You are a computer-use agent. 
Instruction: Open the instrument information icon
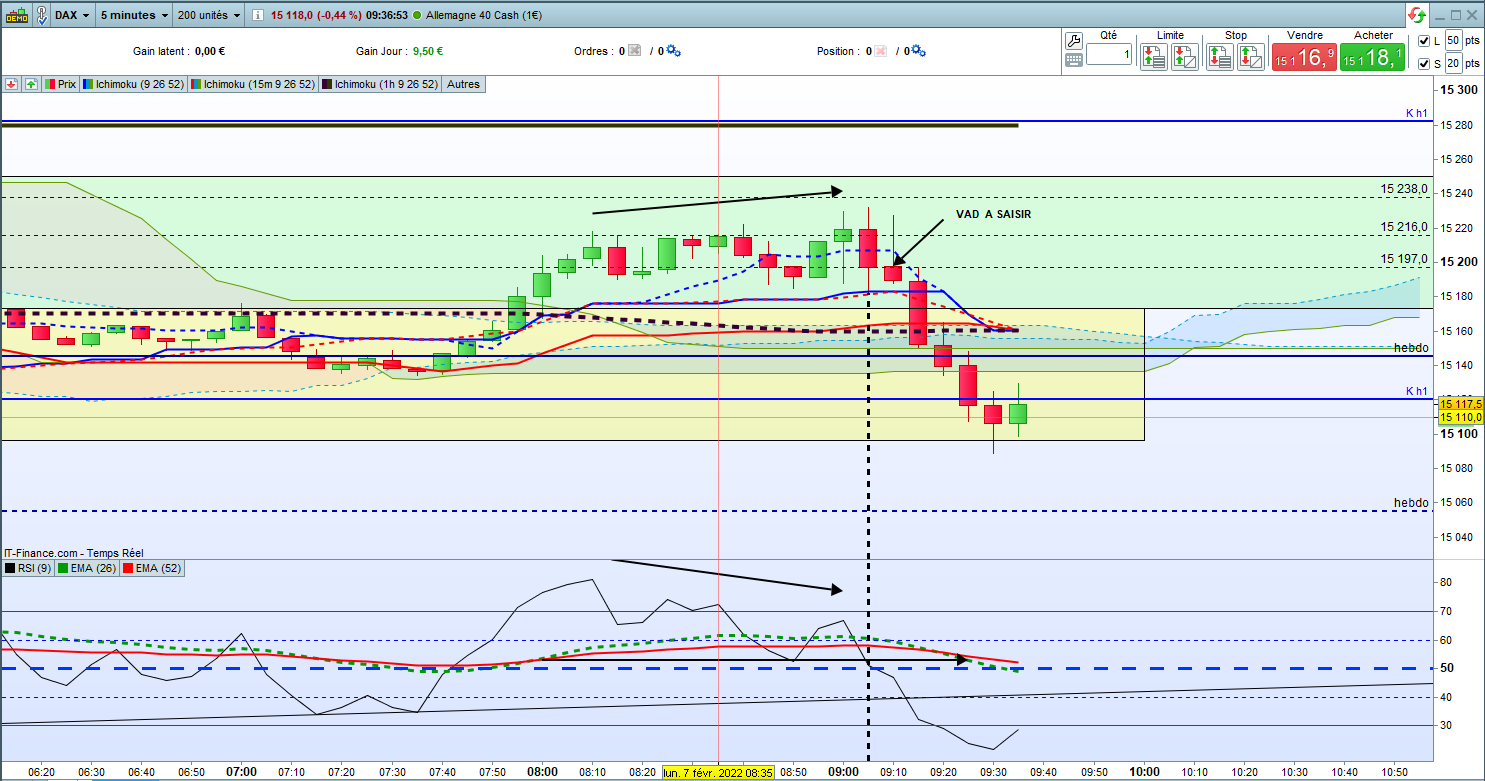pos(259,16)
